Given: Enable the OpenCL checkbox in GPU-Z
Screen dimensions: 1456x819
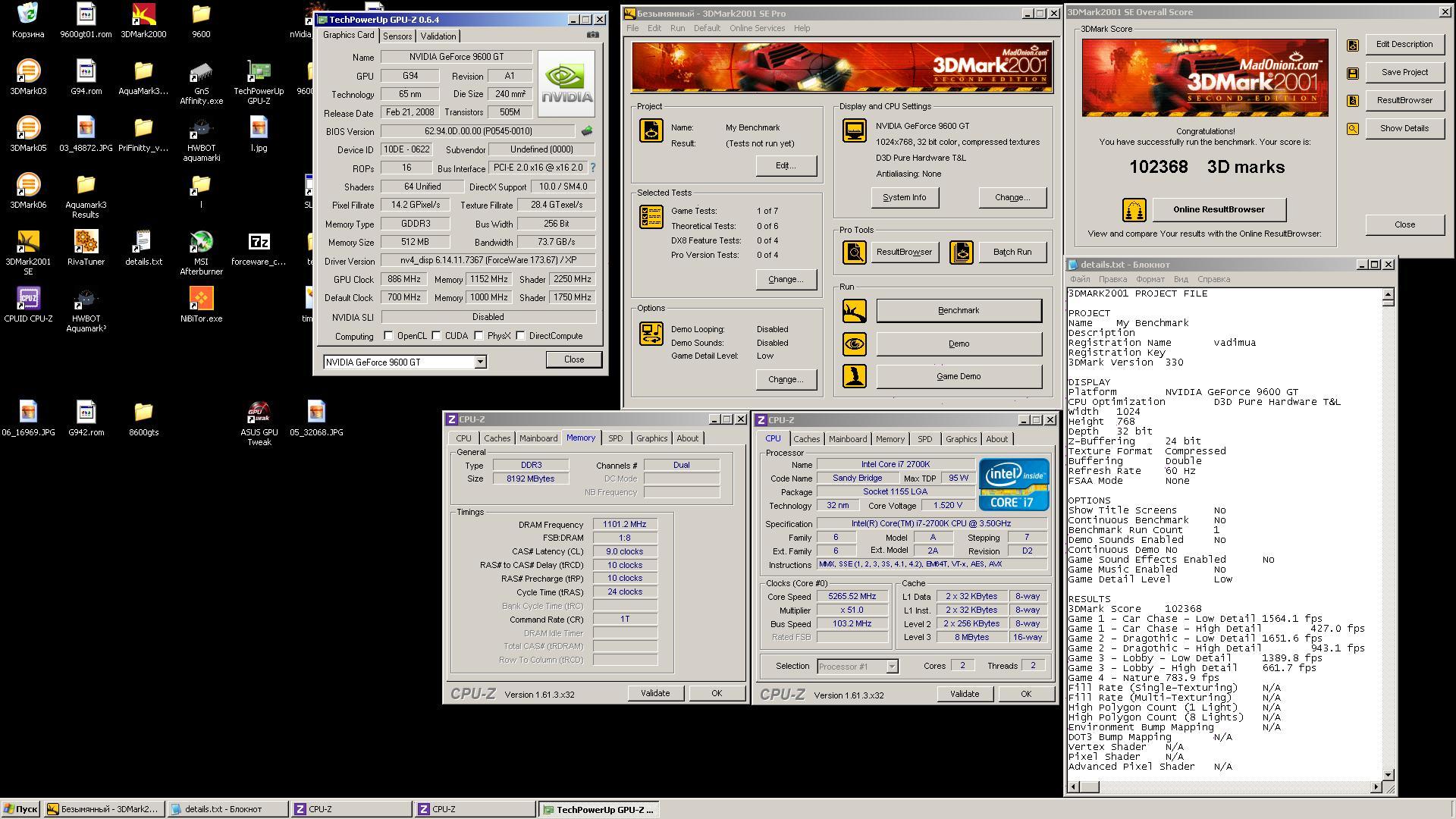Looking at the screenshot, I should coord(388,336).
